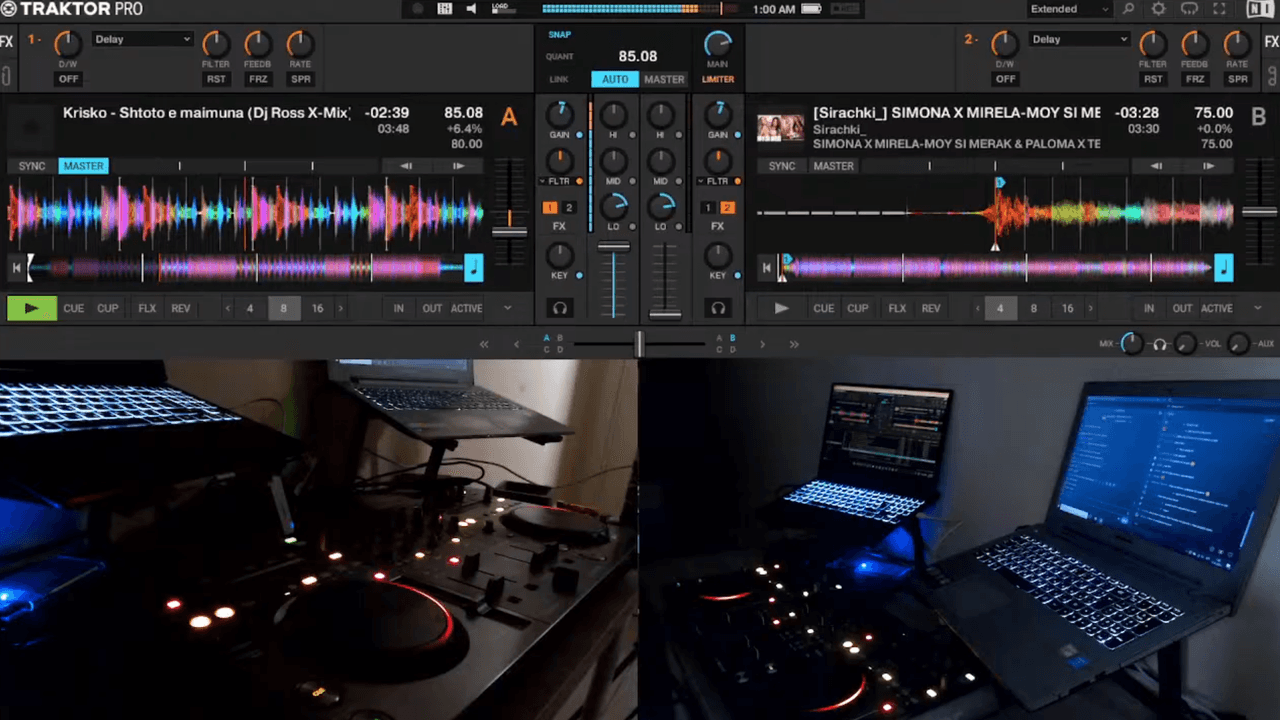The image size is (1280, 720).
Task: Adjust Deck A channel volume fader
Action: tap(614, 246)
